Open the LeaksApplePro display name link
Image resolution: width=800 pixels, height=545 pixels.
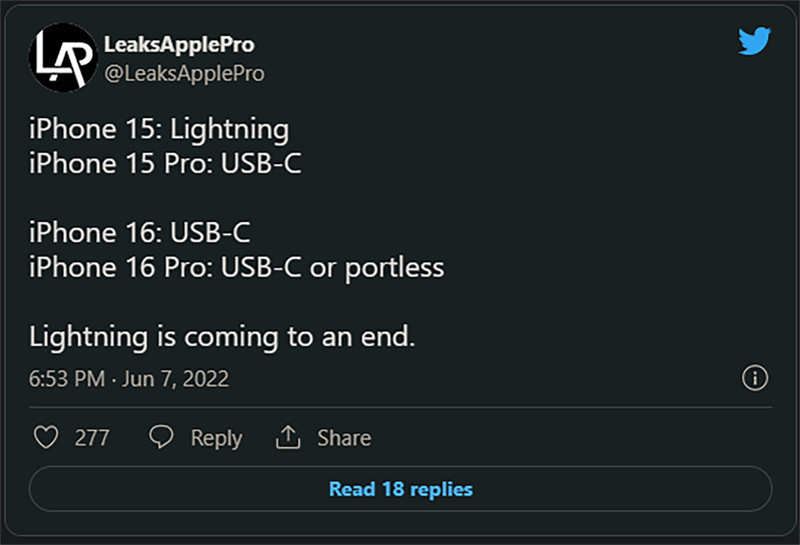tap(179, 44)
